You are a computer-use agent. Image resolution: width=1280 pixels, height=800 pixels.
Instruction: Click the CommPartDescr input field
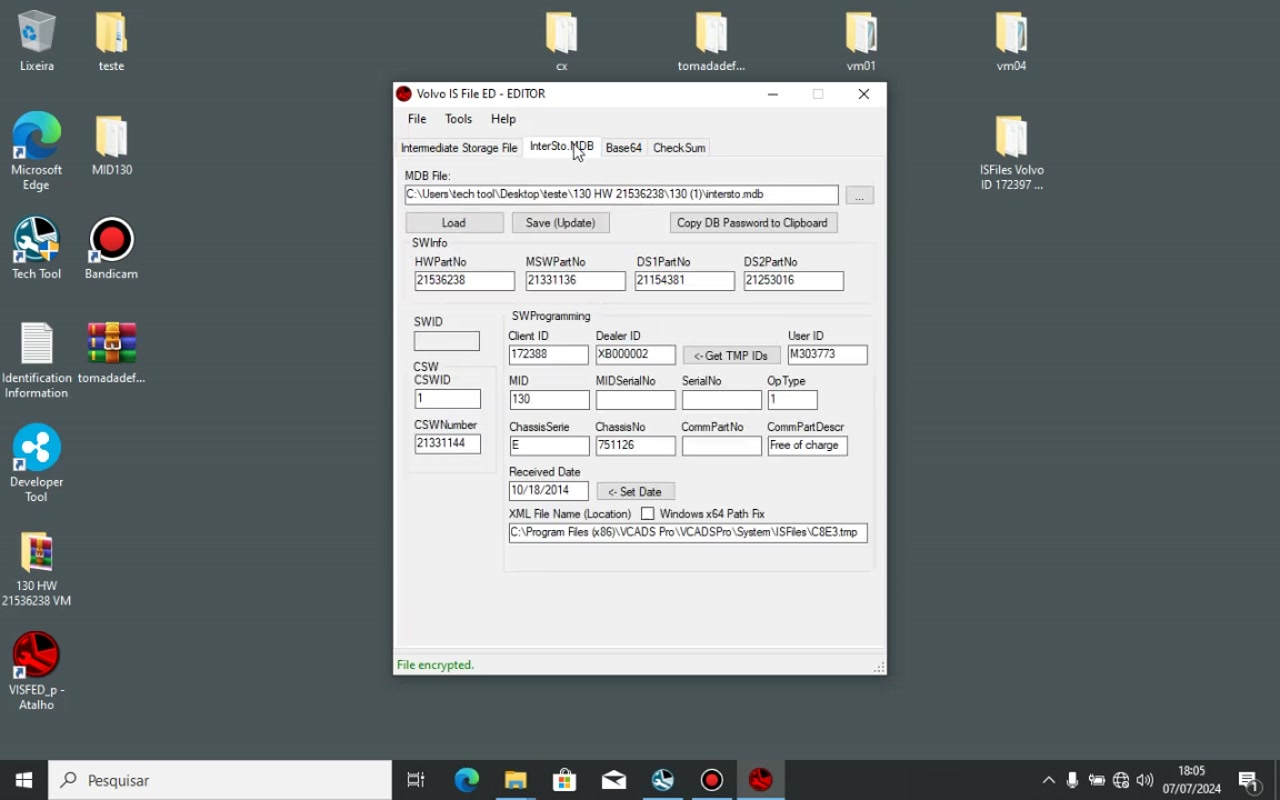coord(807,446)
